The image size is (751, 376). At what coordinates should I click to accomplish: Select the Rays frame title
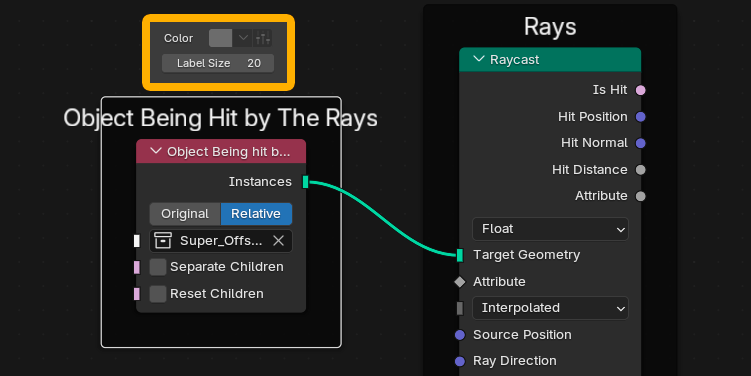point(550,26)
